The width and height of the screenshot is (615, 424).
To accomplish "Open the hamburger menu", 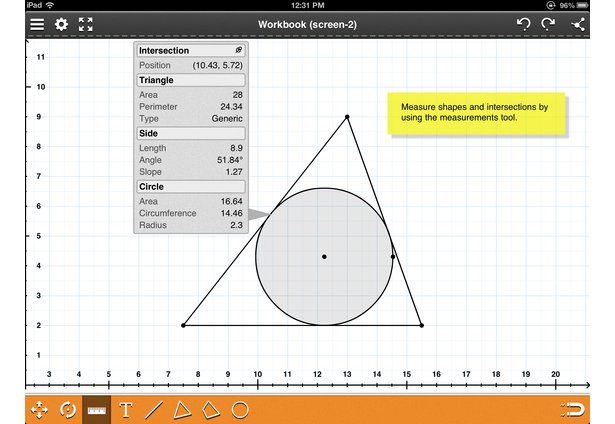I will [37, 24].
